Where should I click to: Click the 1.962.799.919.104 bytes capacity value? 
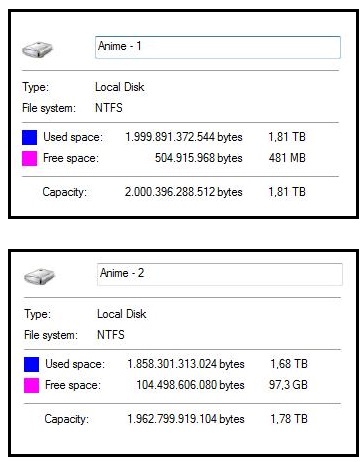tap(186, 419)
